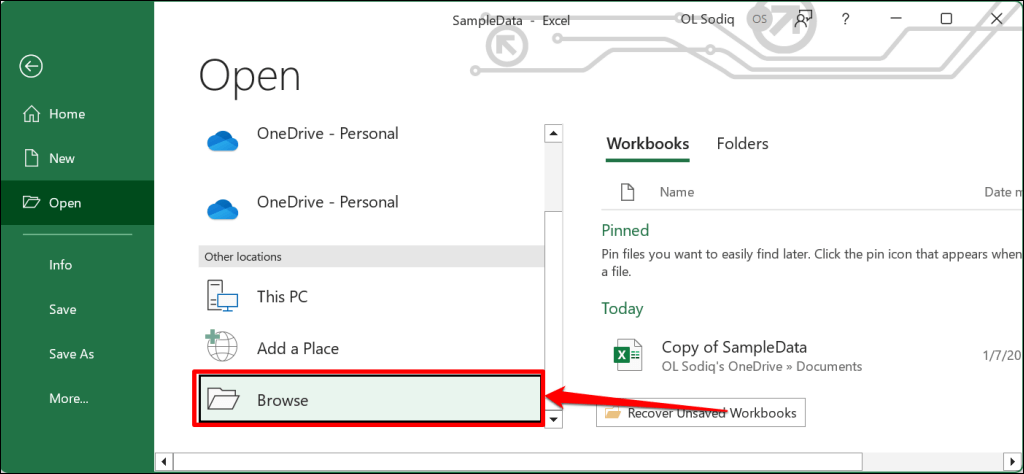Click the horizontal scrollbar left arrow
This screenshot has width=1024, height=474.
tap(165, 462)
